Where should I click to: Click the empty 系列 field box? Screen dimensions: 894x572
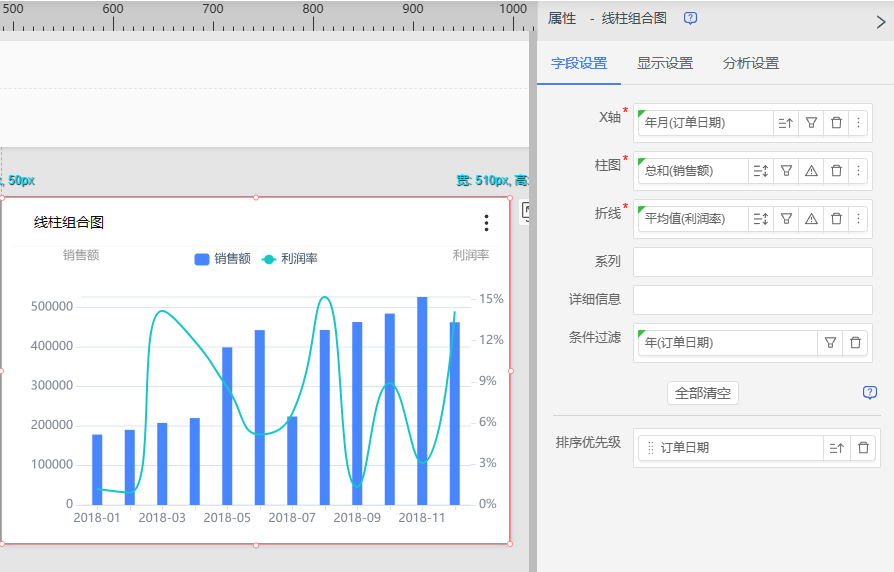[x=752, y=262]
